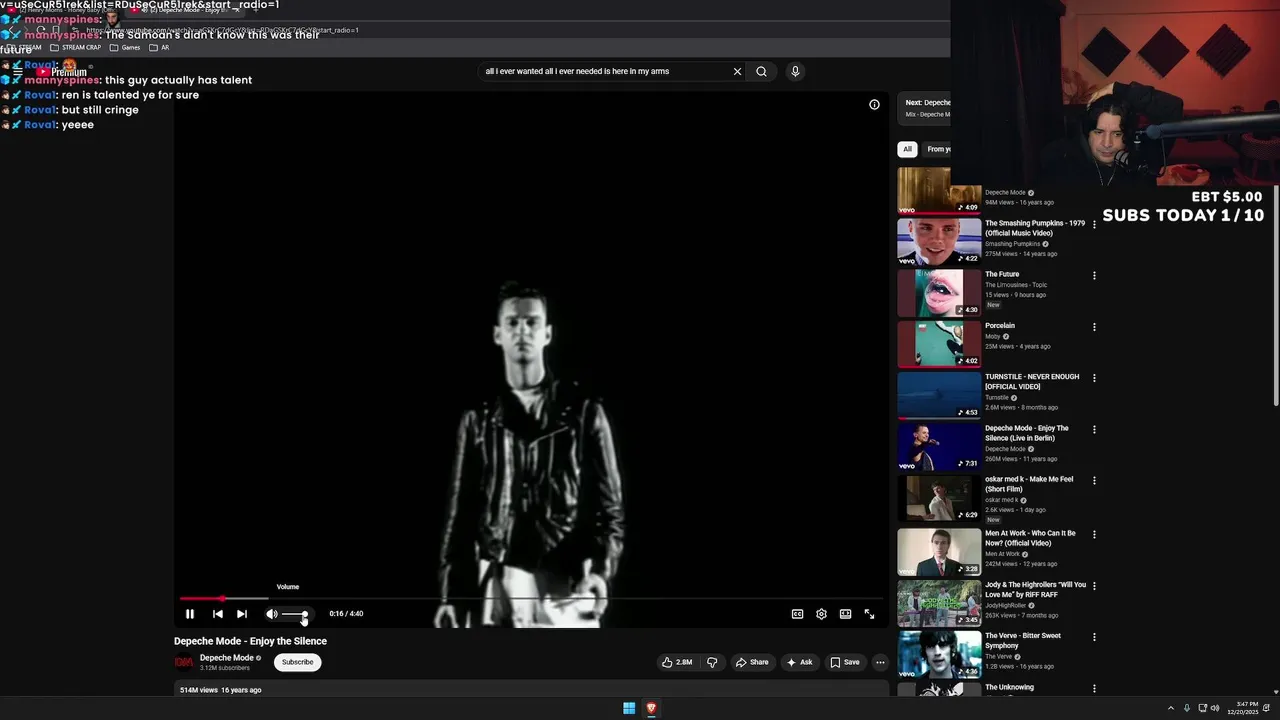
Task: Open the STREAM CRAP bookmark folder
Action: [76, 47]
